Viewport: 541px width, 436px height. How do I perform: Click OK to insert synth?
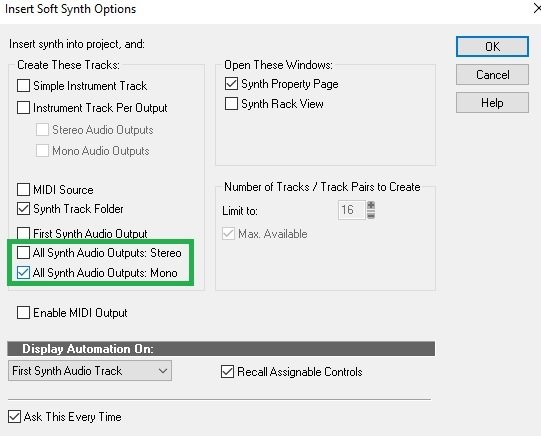[492, 47]
